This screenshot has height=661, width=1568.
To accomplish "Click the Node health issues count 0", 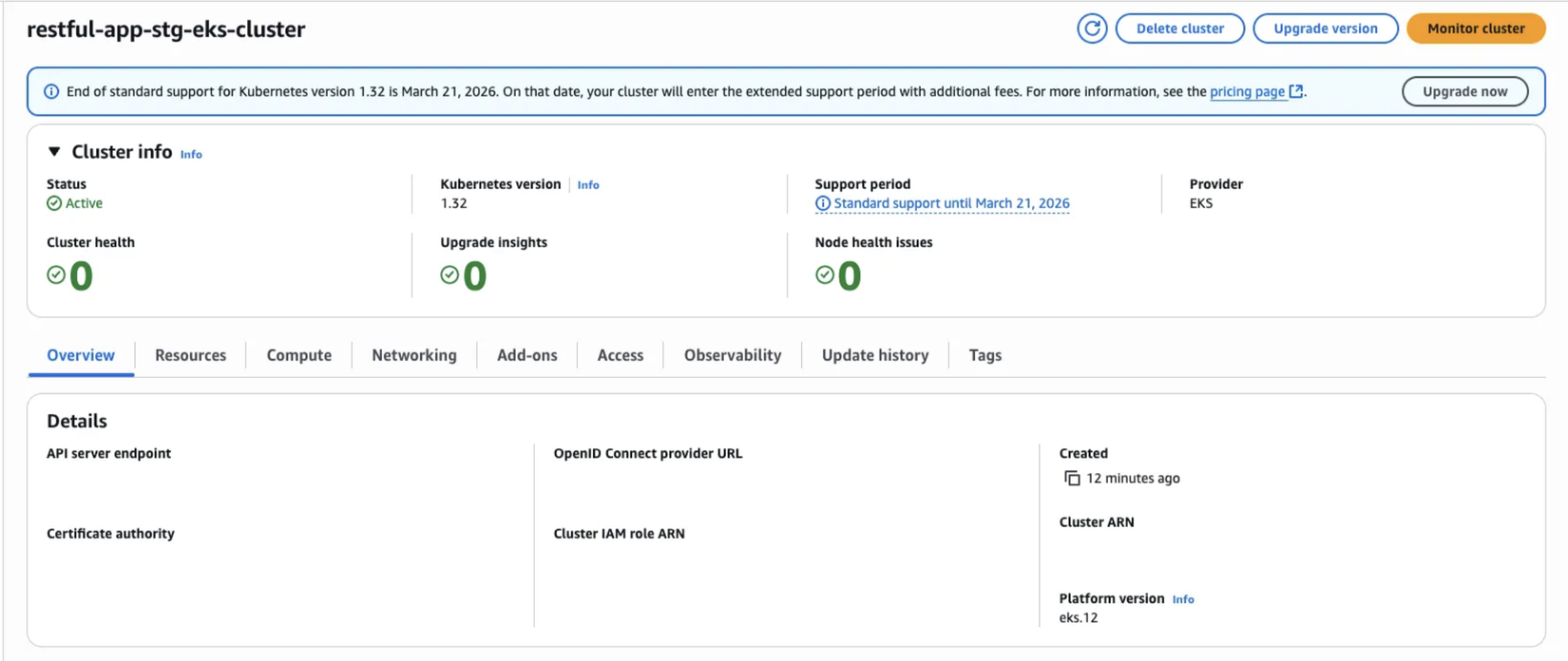I will [850, 276].
